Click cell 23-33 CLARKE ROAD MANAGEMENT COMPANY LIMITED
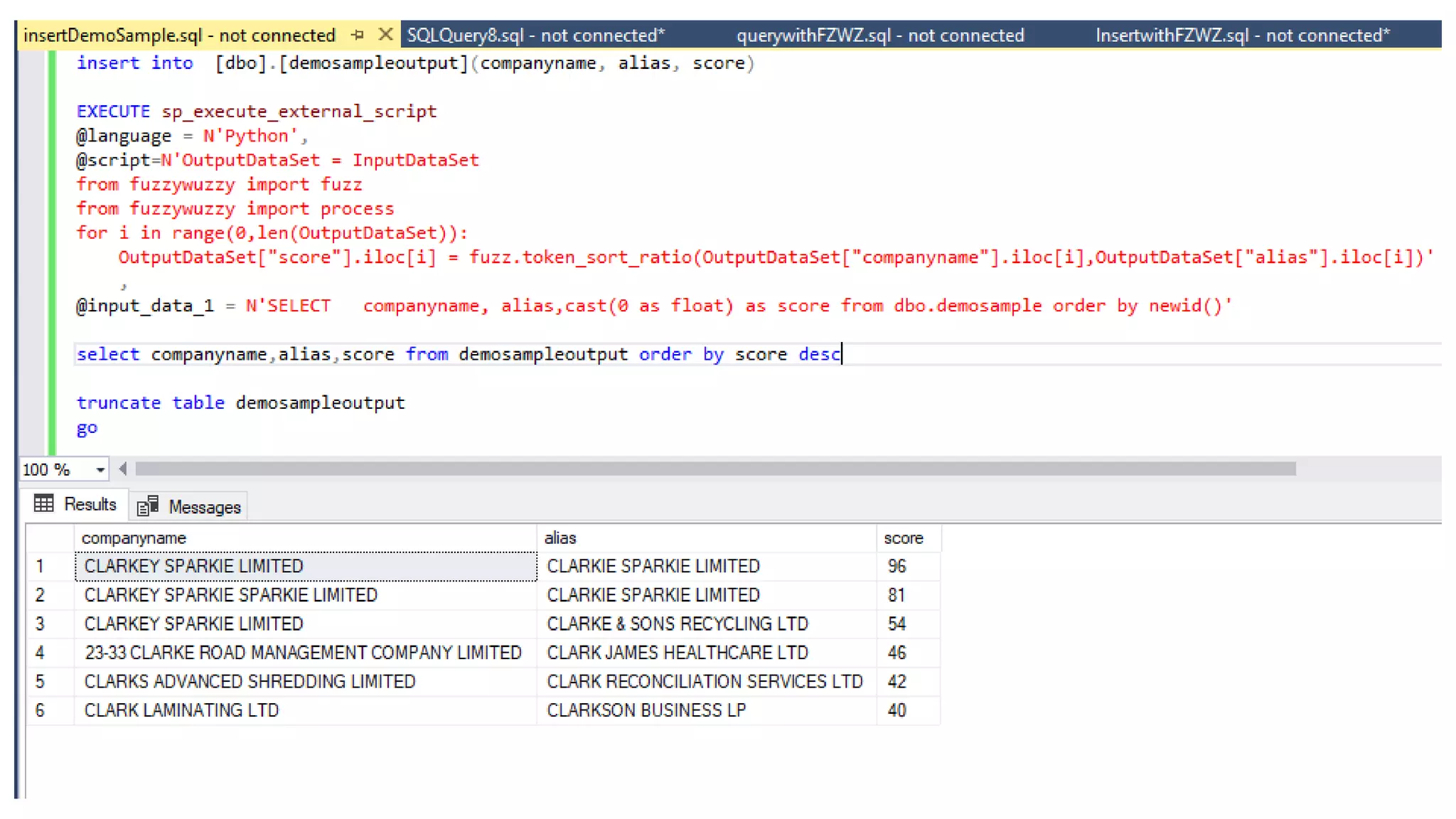The width and height of the screenshot is (1456, 819). click(x=306, y=653)
